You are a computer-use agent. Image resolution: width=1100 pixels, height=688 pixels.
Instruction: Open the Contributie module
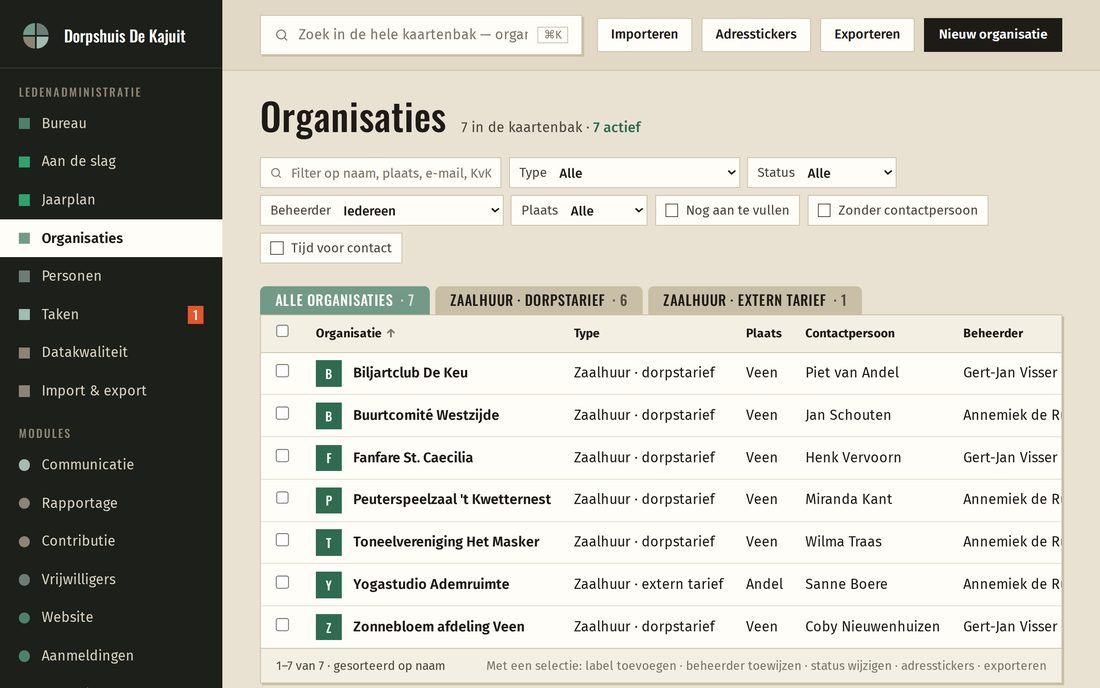(111, 541)
